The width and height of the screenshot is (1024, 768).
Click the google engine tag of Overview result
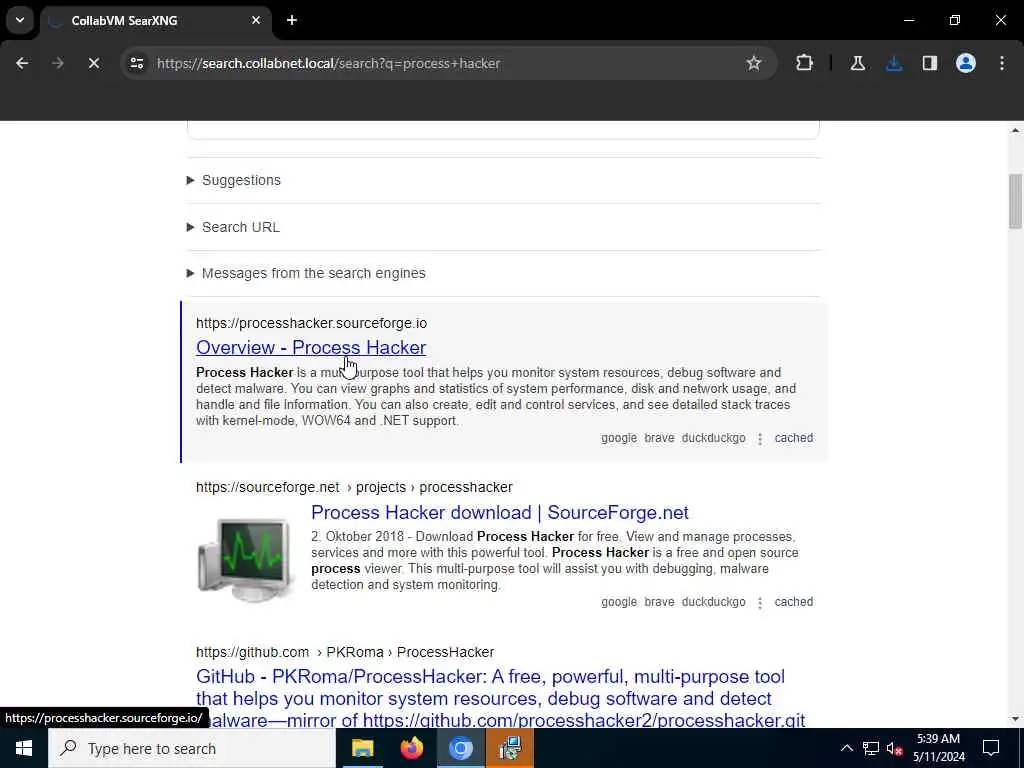[618, 438]
